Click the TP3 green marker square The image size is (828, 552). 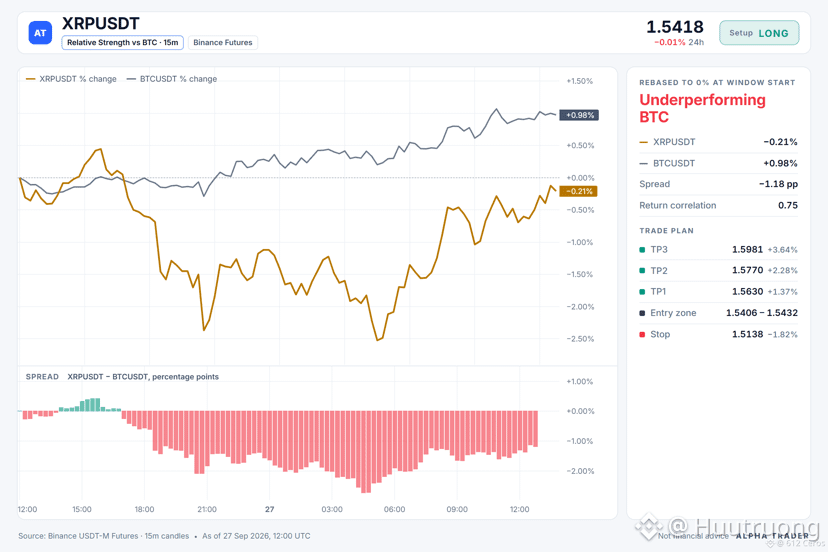(x=642, y=250)
